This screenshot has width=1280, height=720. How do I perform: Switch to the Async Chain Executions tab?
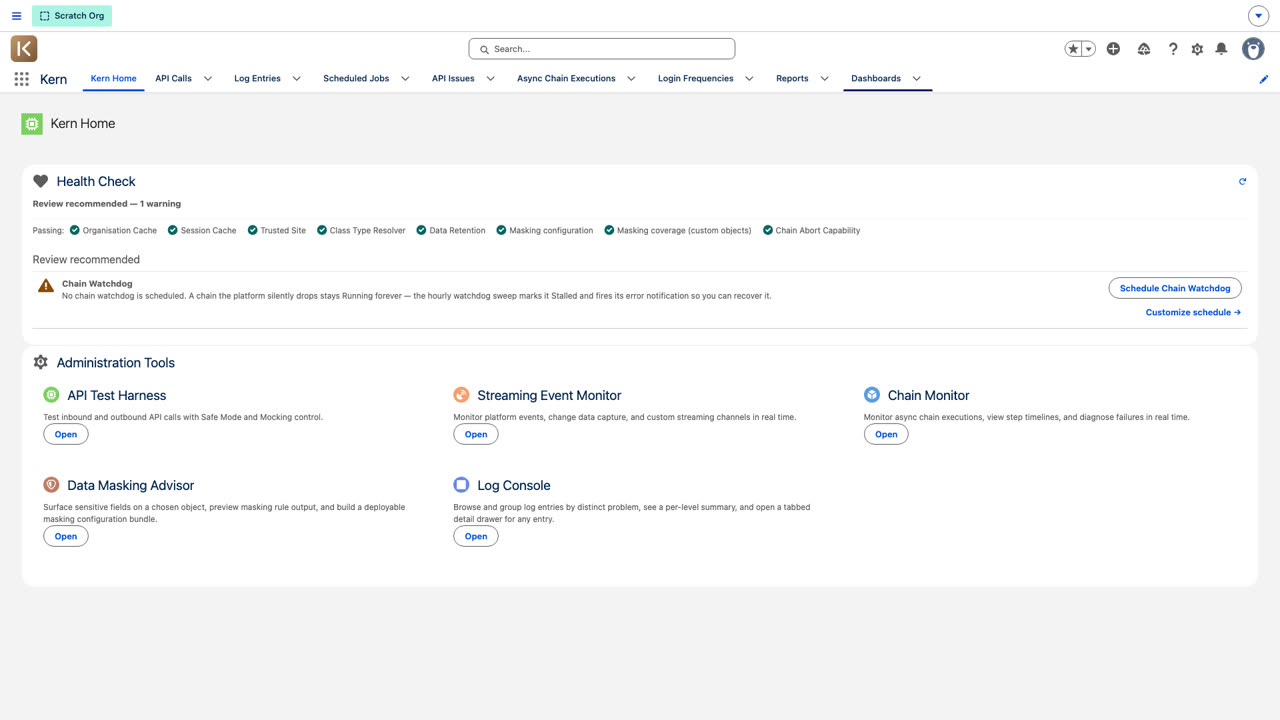tap(566, 79)
